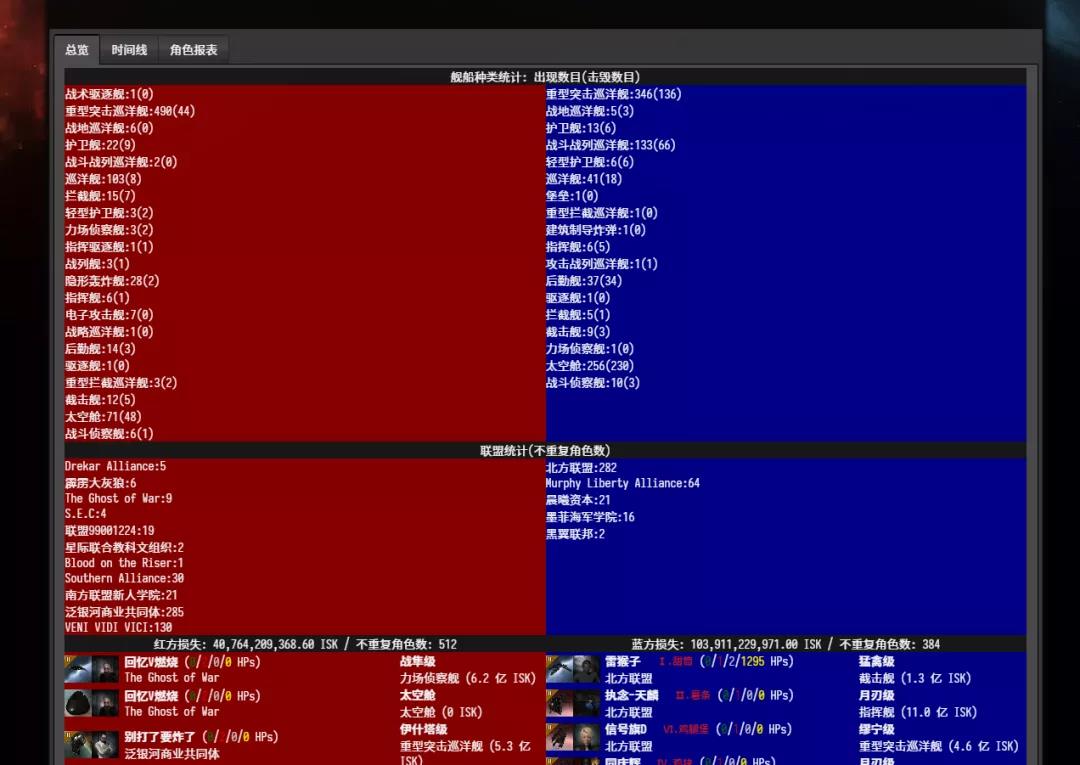Click 北方联盟:282 in alliance statistics
Viewport: 1080px width, 765px height.
click(x=581, y=467)
